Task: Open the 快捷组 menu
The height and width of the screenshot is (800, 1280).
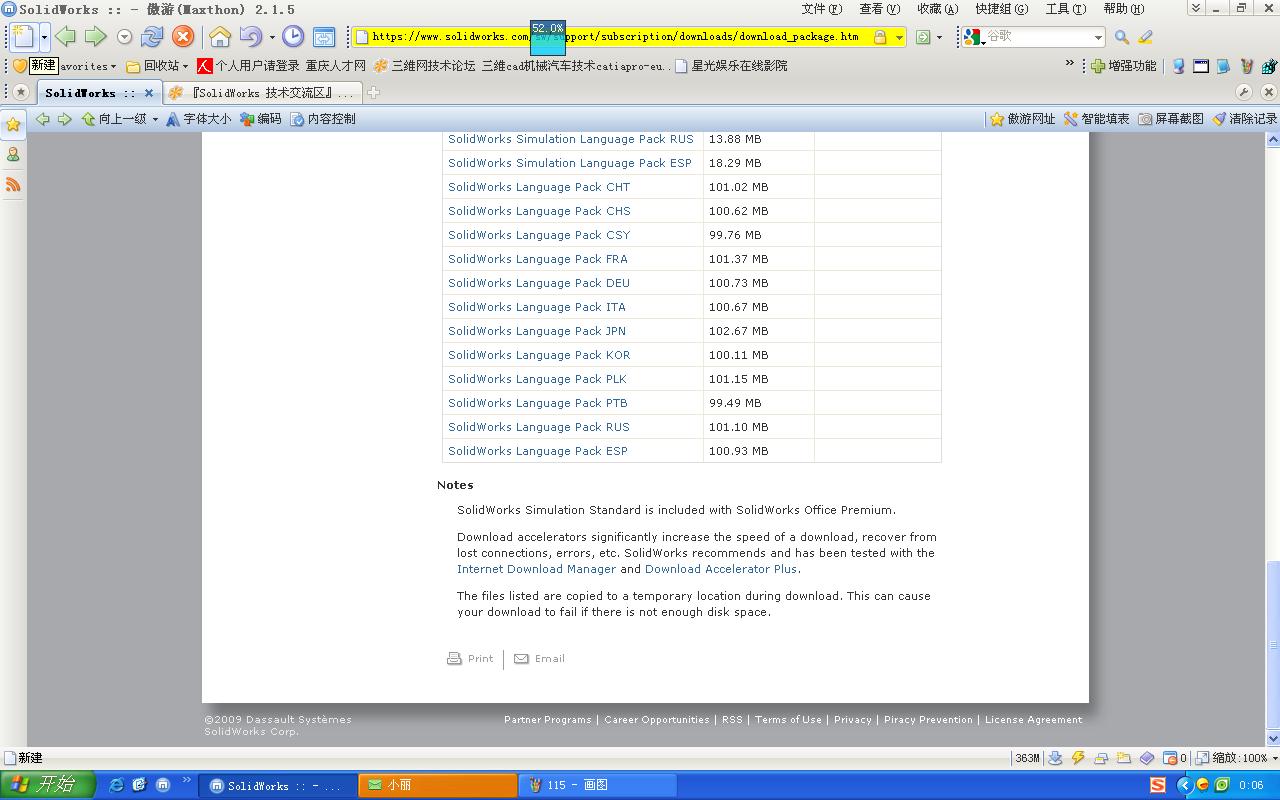Action: pos(1002,9)
